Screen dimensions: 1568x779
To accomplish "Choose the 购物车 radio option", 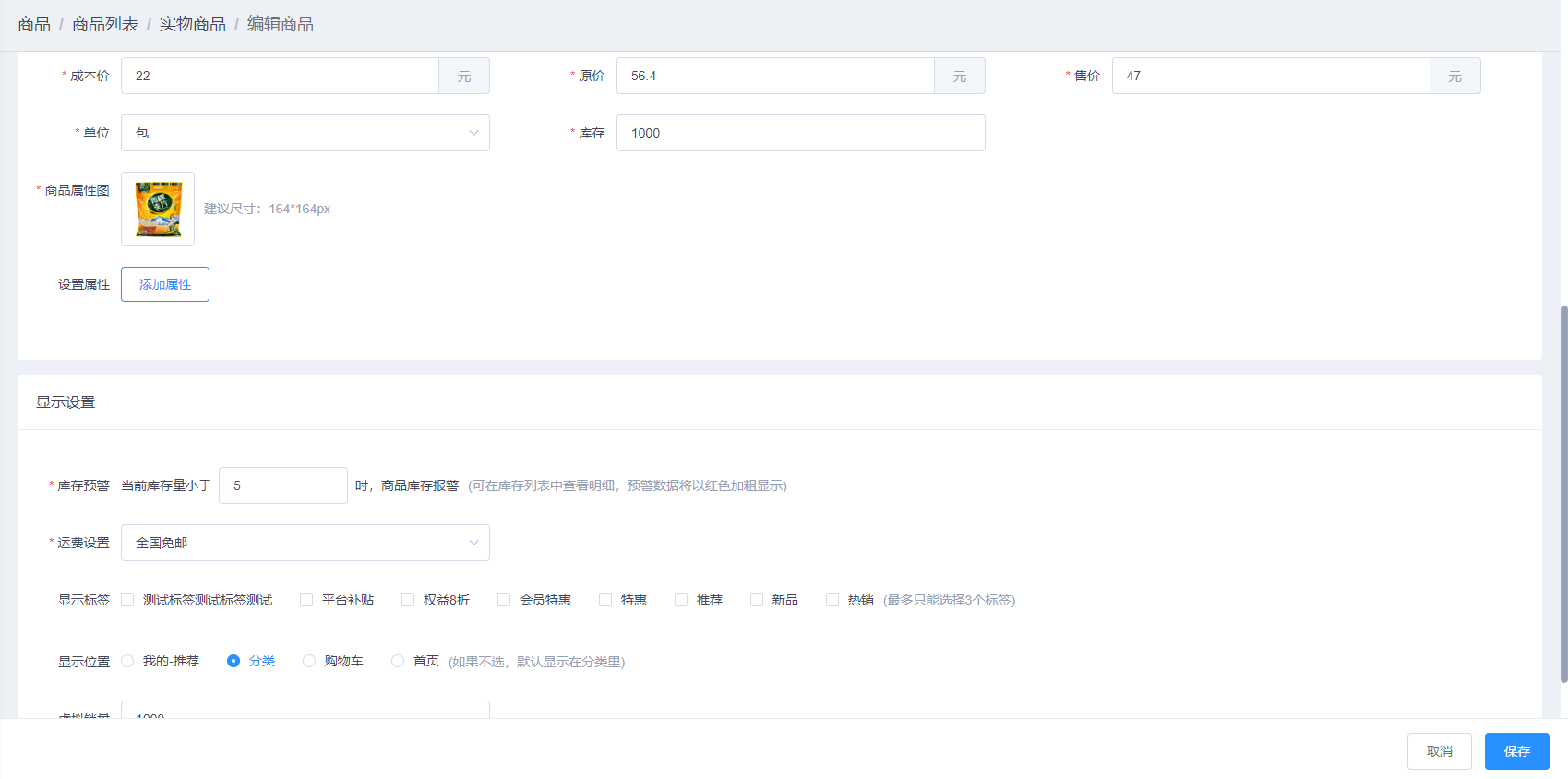I will 309,661.
